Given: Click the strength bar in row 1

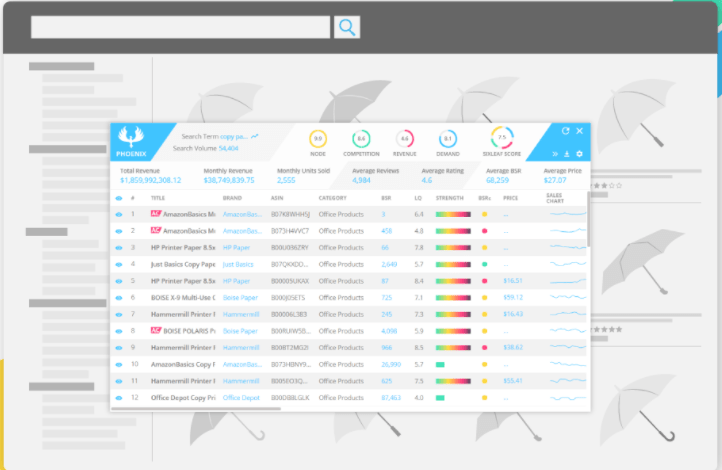Looking at the screenshot, I should pyautogui.click(x=453, y=214).
